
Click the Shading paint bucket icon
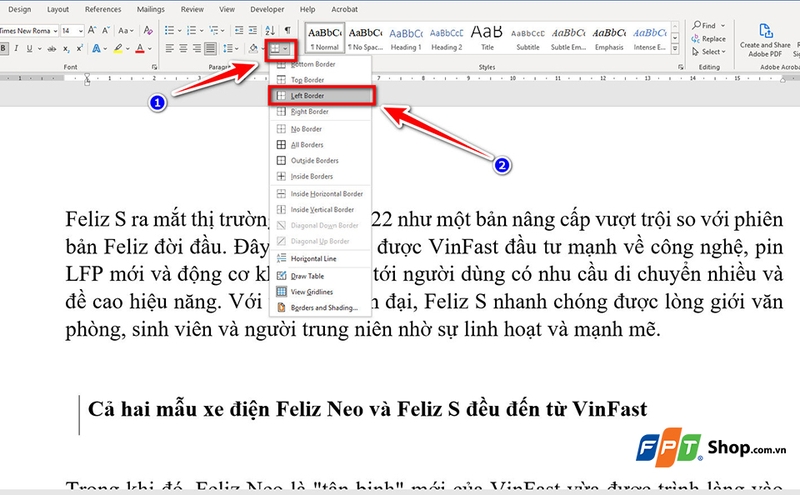point(253,49)
